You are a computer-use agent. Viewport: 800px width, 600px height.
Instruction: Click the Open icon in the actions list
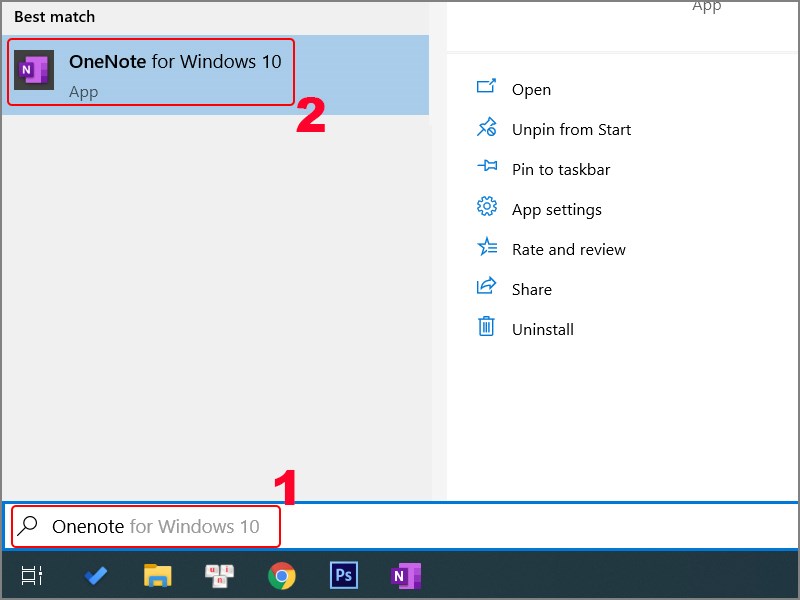coord(486,86)
